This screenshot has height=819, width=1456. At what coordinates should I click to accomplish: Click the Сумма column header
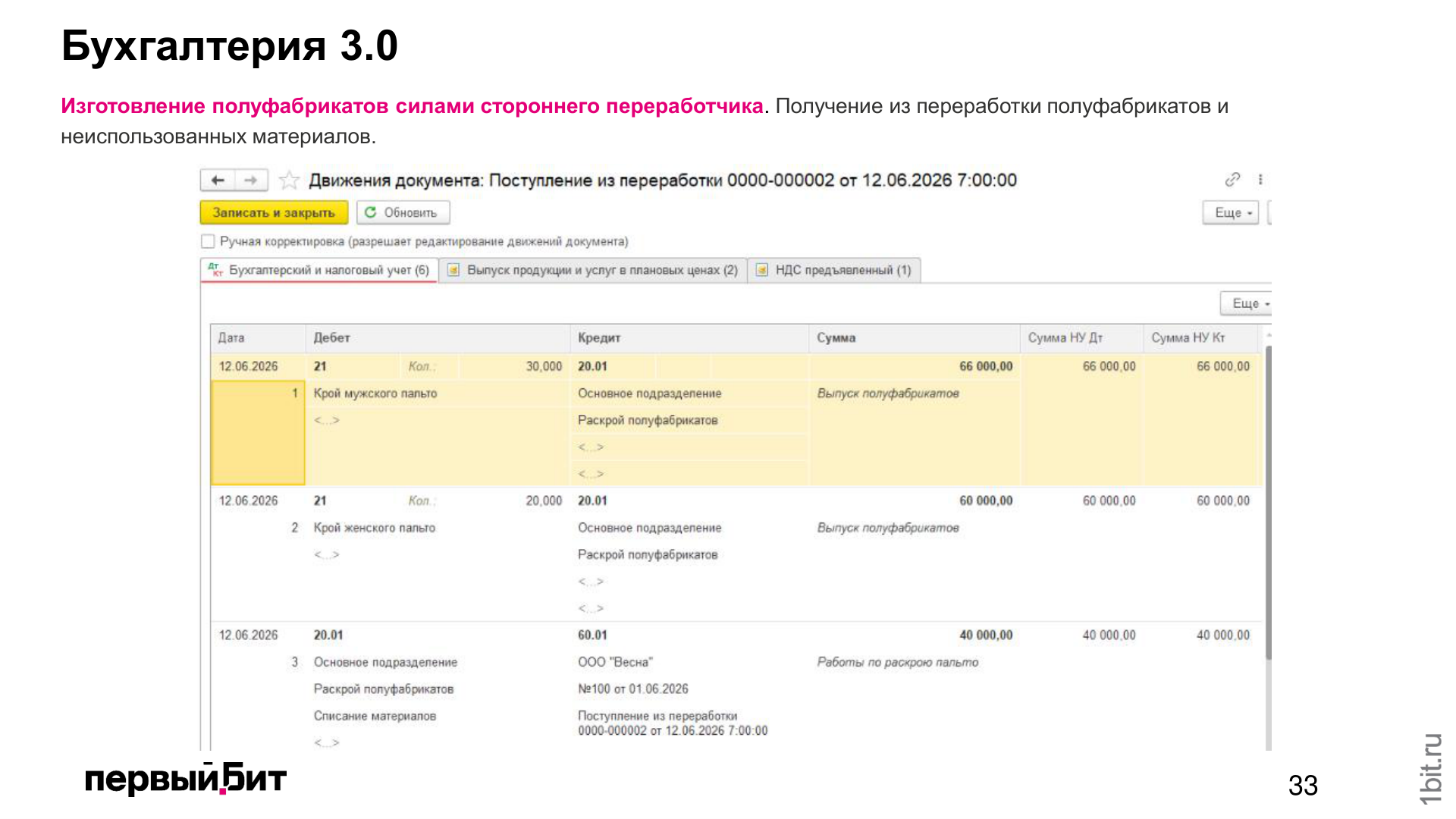pyautogui.click(x=915, y=338)
